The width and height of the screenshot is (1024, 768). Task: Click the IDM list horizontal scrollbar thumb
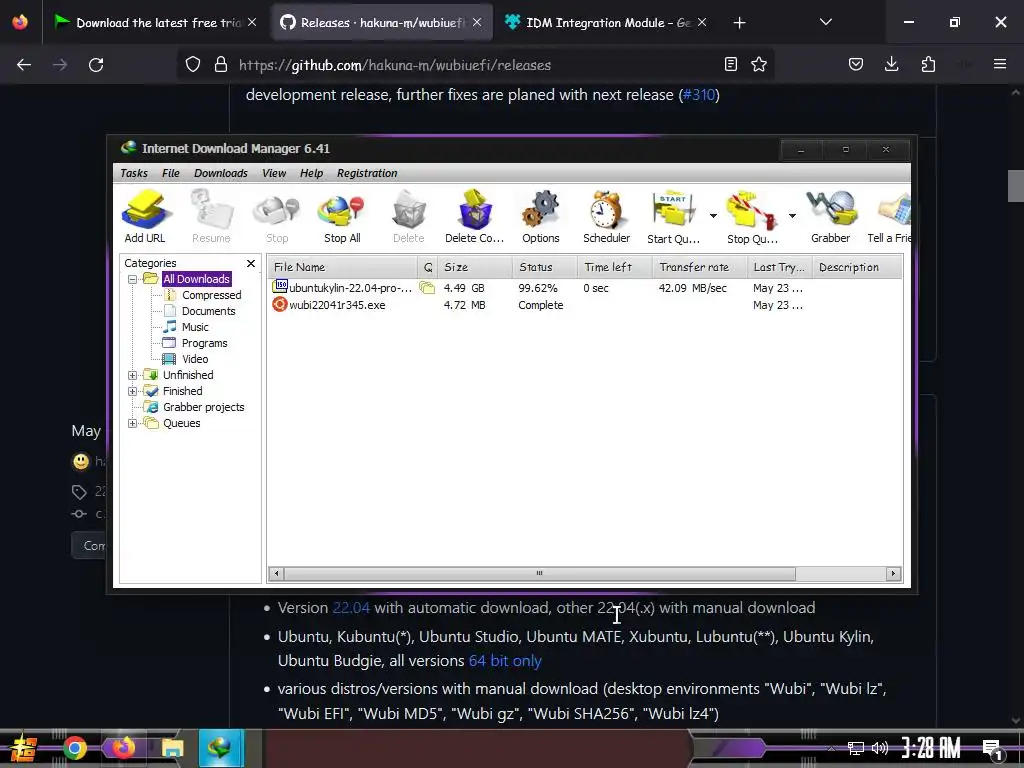(x=539, y=573)
